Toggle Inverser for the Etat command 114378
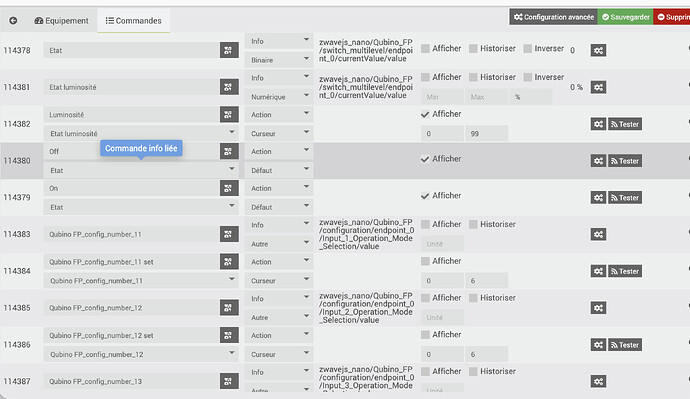 (528, 48)
